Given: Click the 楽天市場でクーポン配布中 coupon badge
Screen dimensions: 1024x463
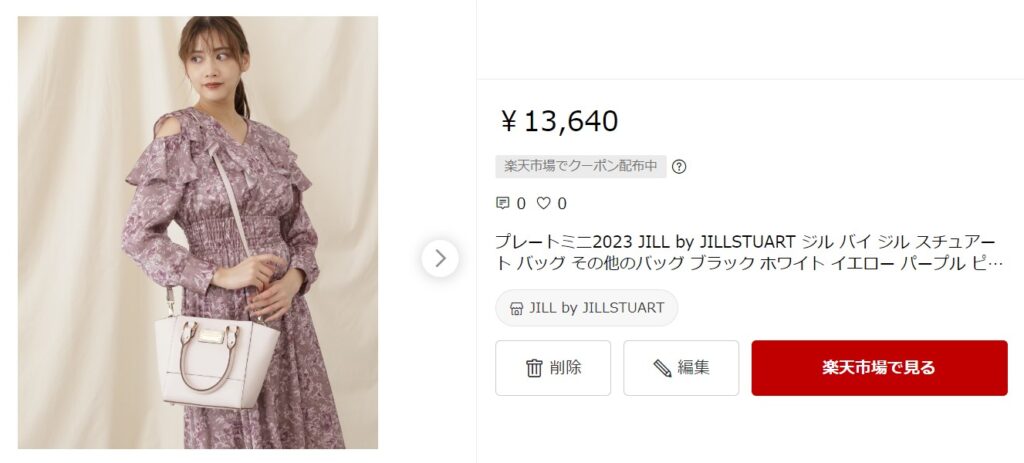Looking at the screenshot, I should (x=581, y=167).
